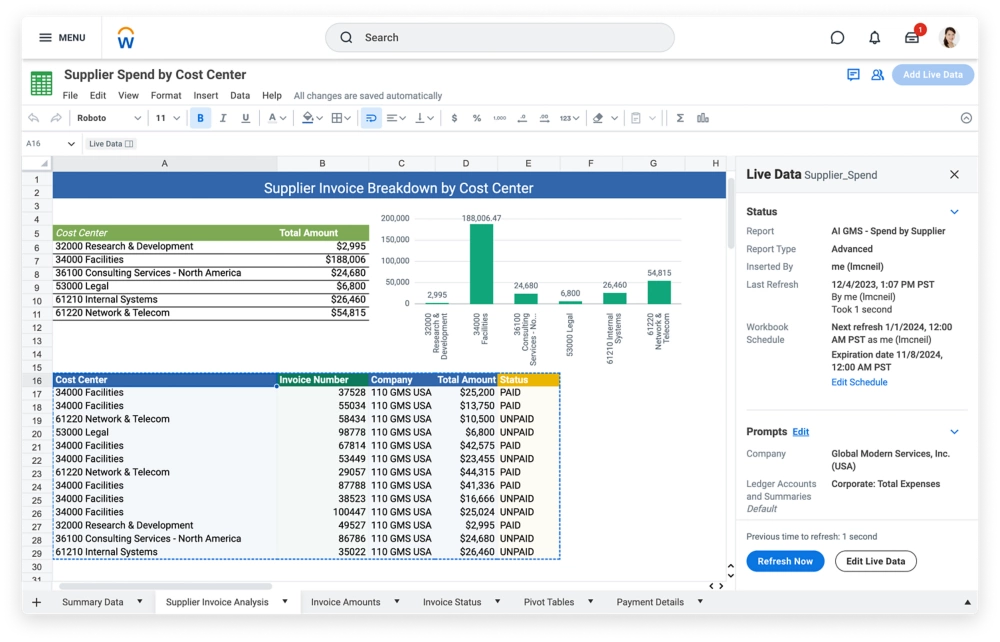This screenshot has width=1000, height=642.
Task: Apply currency format with the dollar icon
Action: tap(455, 118)
